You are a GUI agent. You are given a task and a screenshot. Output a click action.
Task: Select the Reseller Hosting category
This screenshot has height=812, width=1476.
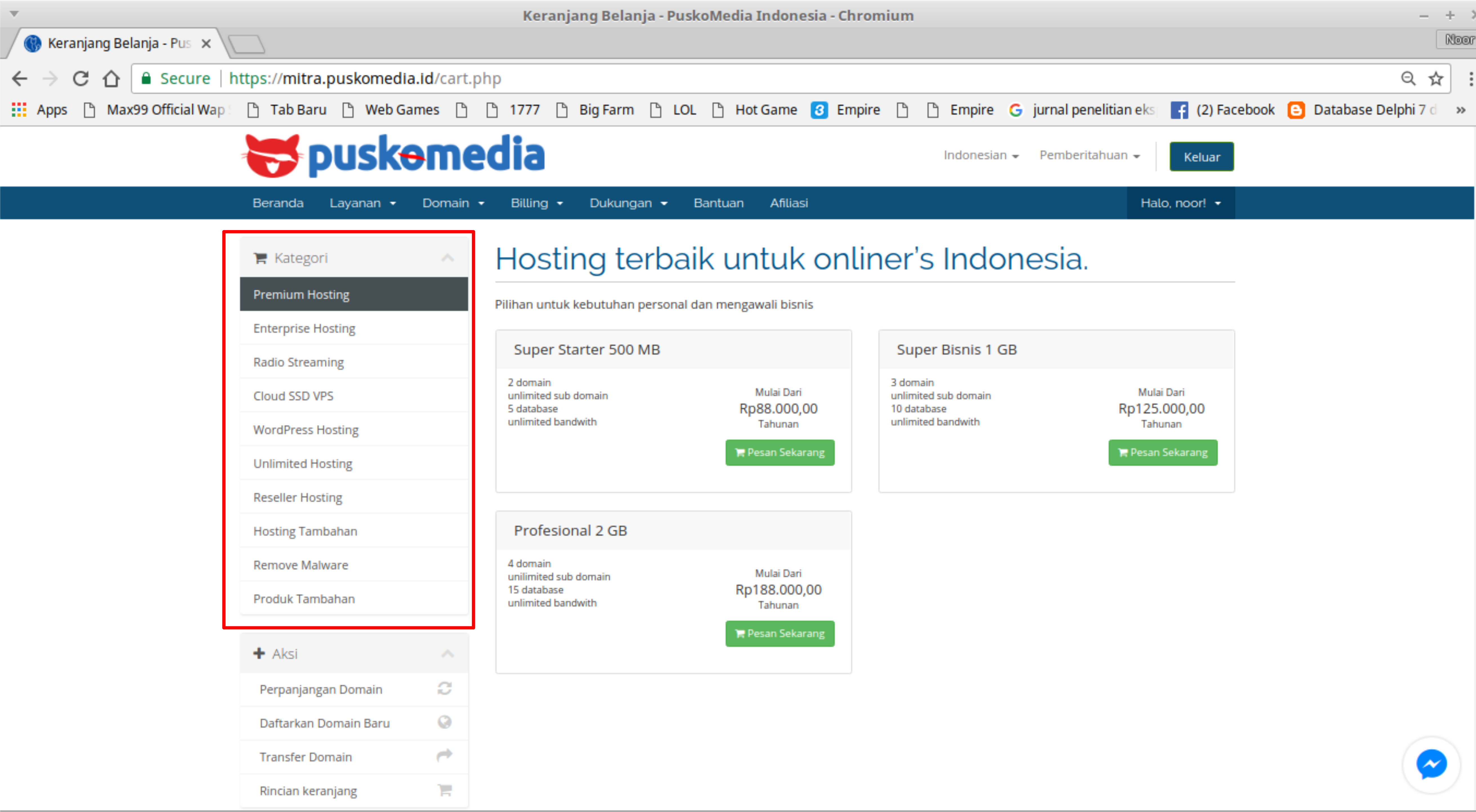[x=353, y=497]
